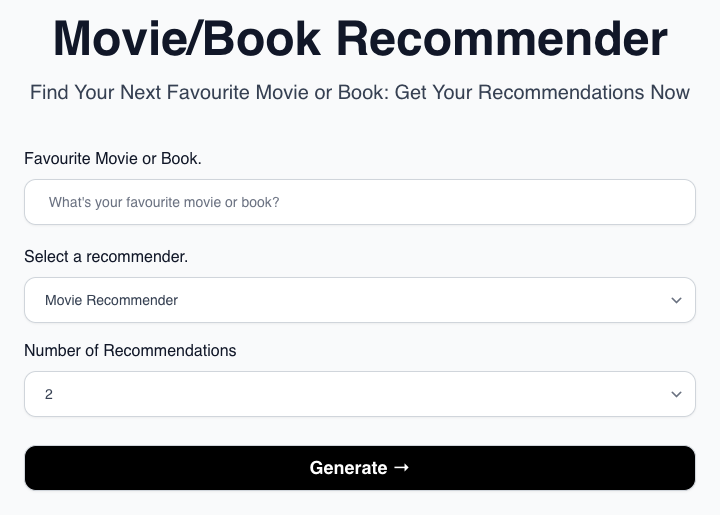Click the "Select a recommender." label

(106, 256)
